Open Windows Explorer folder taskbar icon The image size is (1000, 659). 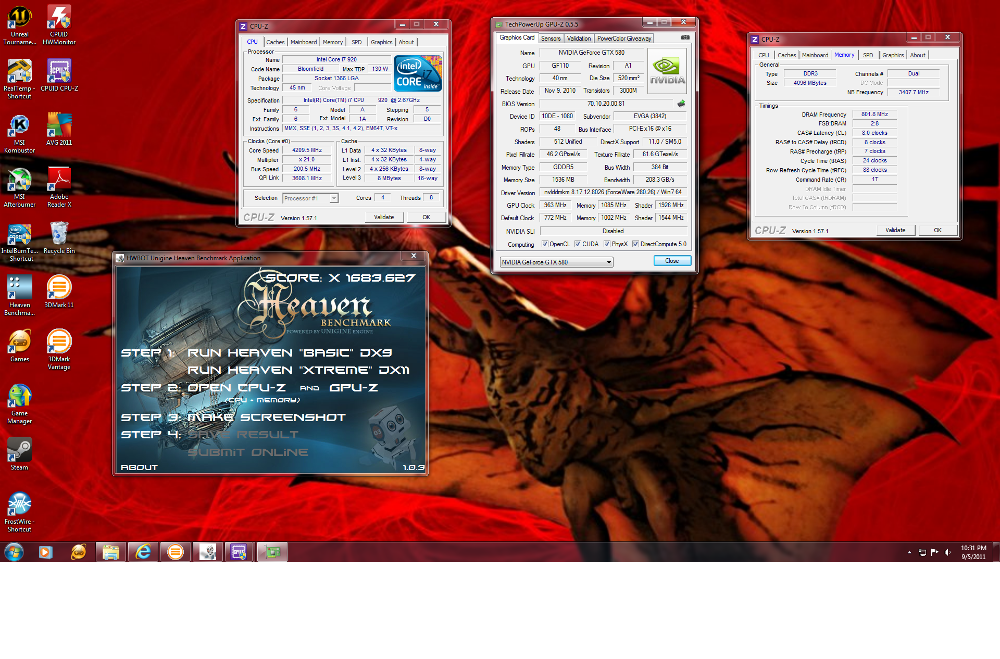[111, 552]
